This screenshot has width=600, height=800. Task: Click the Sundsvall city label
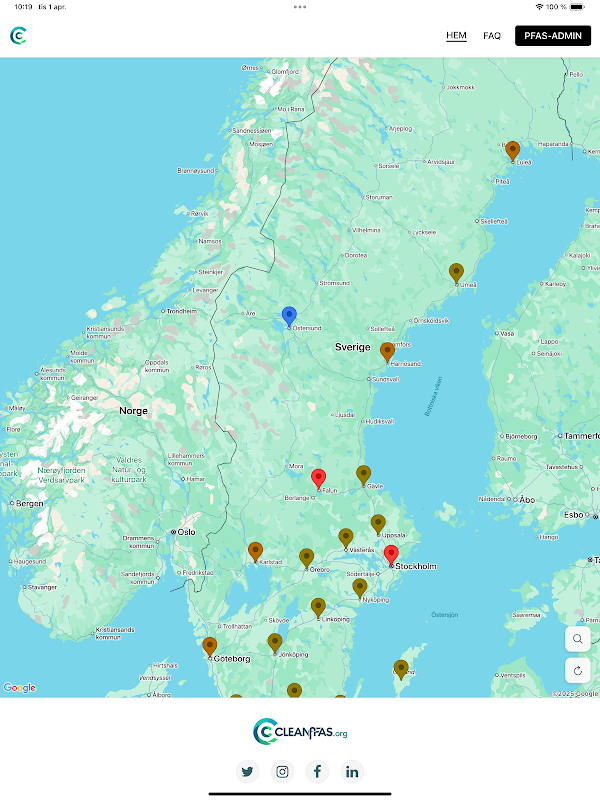385,379
